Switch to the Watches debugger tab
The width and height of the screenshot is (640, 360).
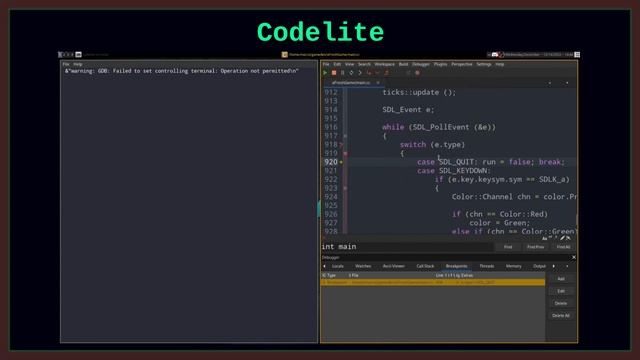[363, 266]
